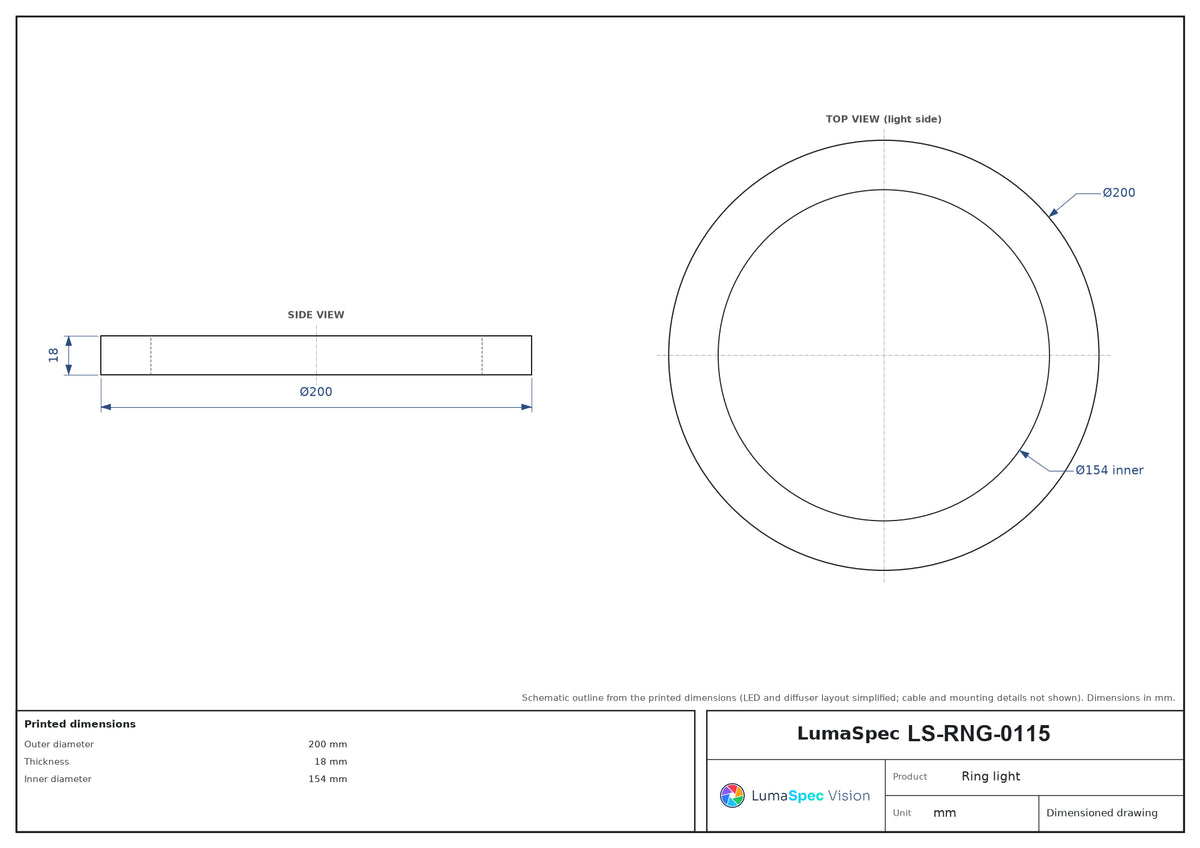
Task: Click the LumaSpec Vision color wheel logo
Action: coord(732,795)
